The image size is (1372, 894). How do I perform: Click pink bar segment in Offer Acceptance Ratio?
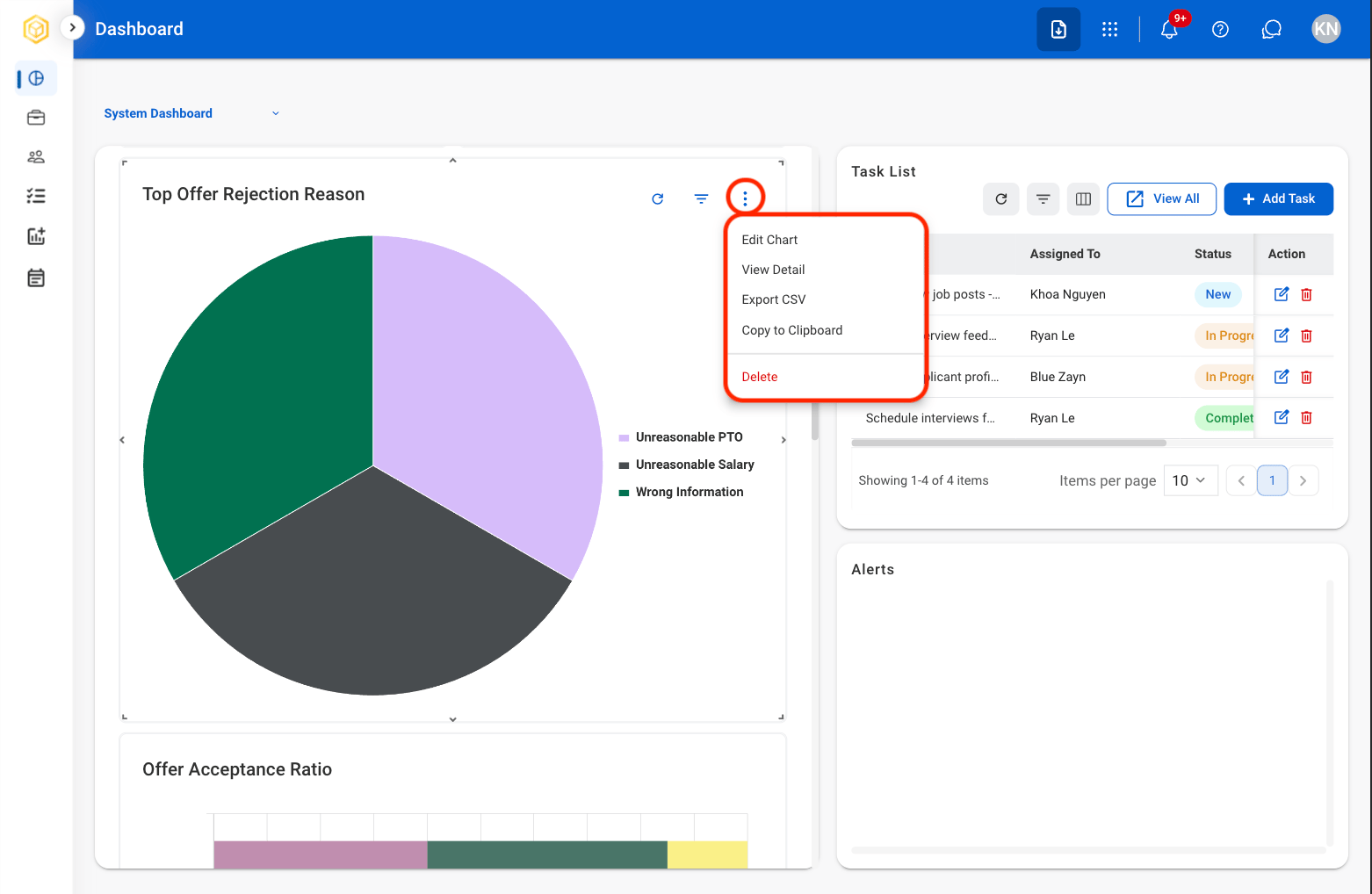pyautogui.click(x=321, y=854)
